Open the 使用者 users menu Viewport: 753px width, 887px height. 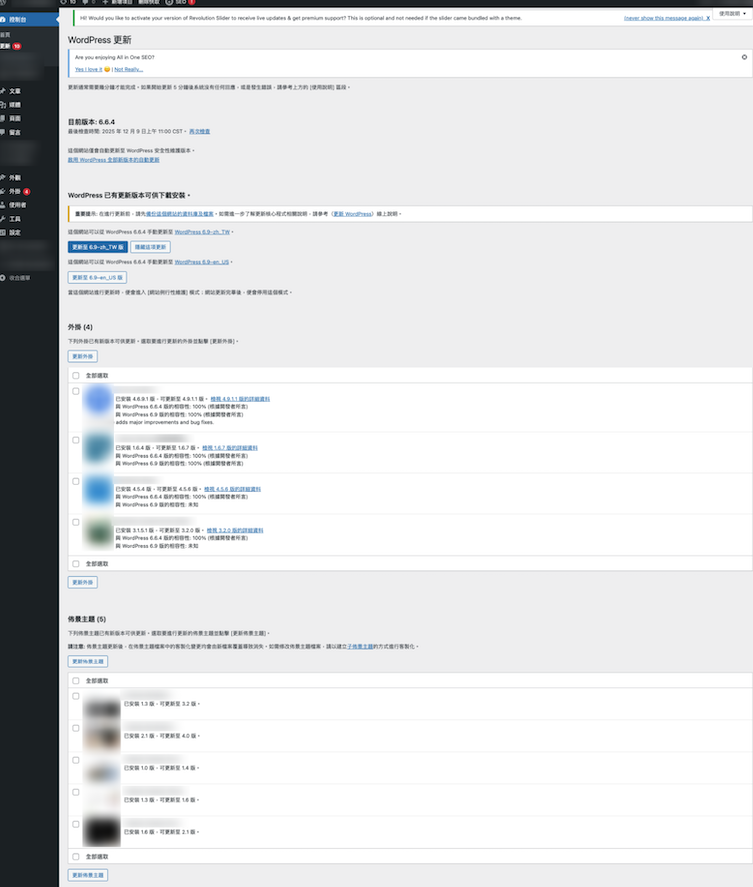[28, 205]
